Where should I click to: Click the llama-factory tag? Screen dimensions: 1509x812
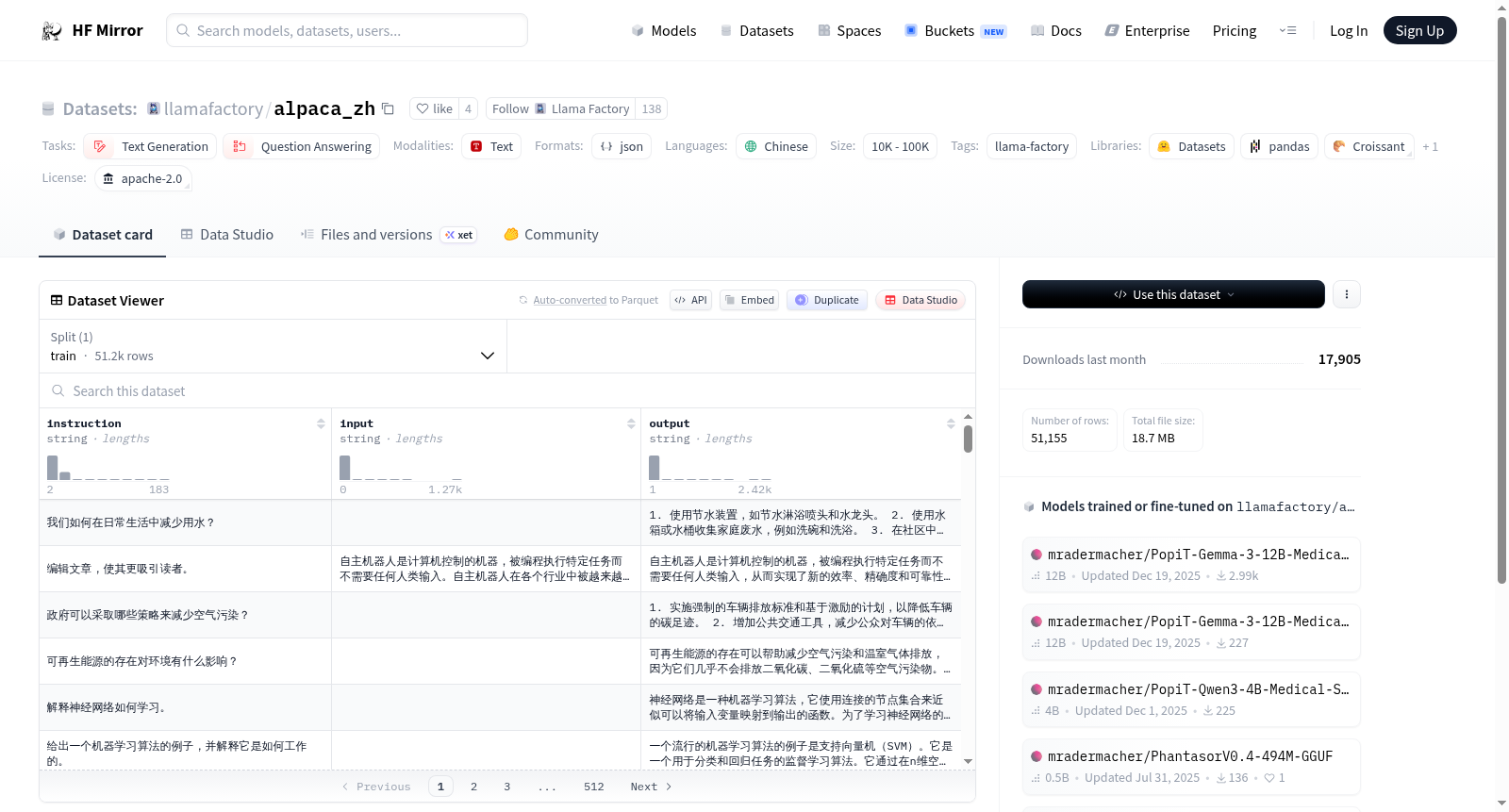(x=1031, y=146)
